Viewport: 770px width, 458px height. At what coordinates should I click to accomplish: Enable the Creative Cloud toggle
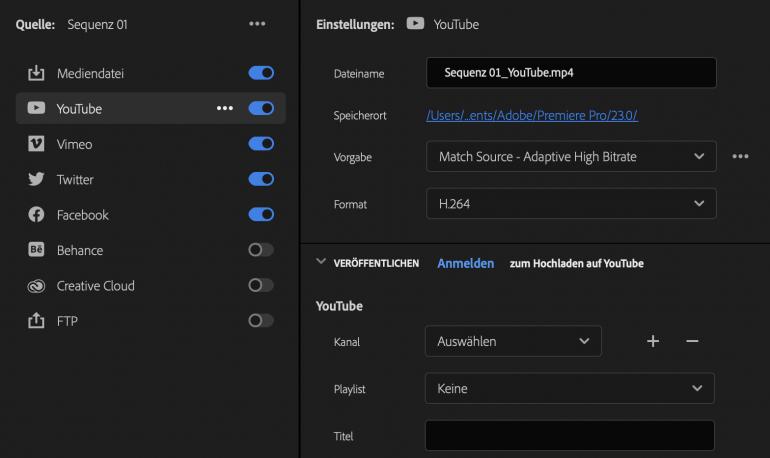(261, 285)
